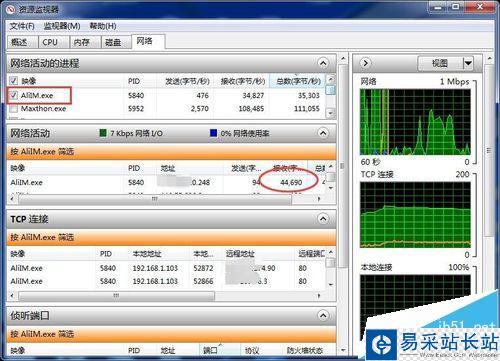
Task: Hide the graphs pane with arrow button
Action: (365, 63)
